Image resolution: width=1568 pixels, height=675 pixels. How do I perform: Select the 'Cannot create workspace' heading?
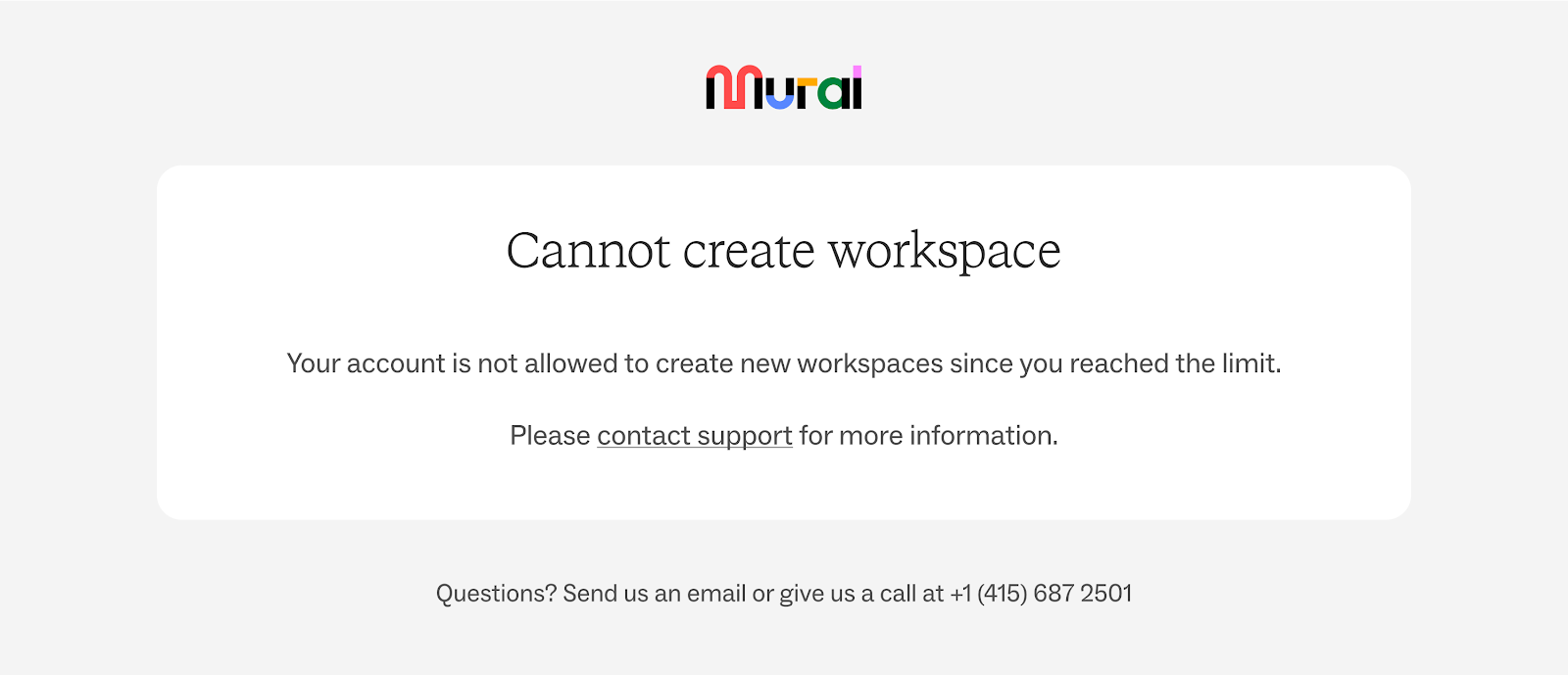(x=784, y=252)
